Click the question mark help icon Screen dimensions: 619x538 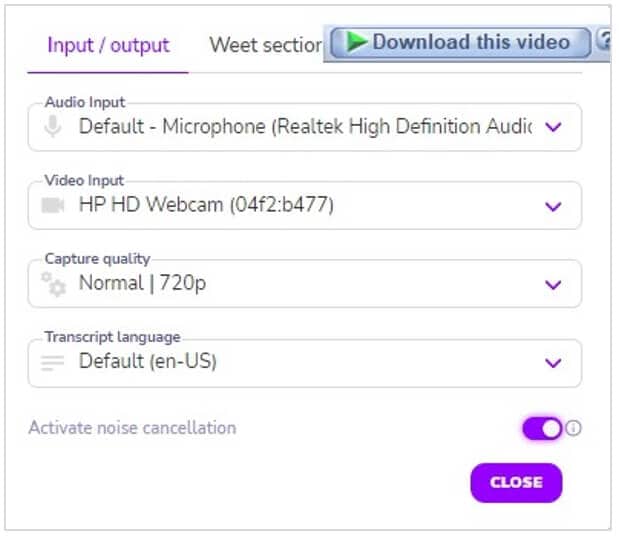[x=604, y=40]
